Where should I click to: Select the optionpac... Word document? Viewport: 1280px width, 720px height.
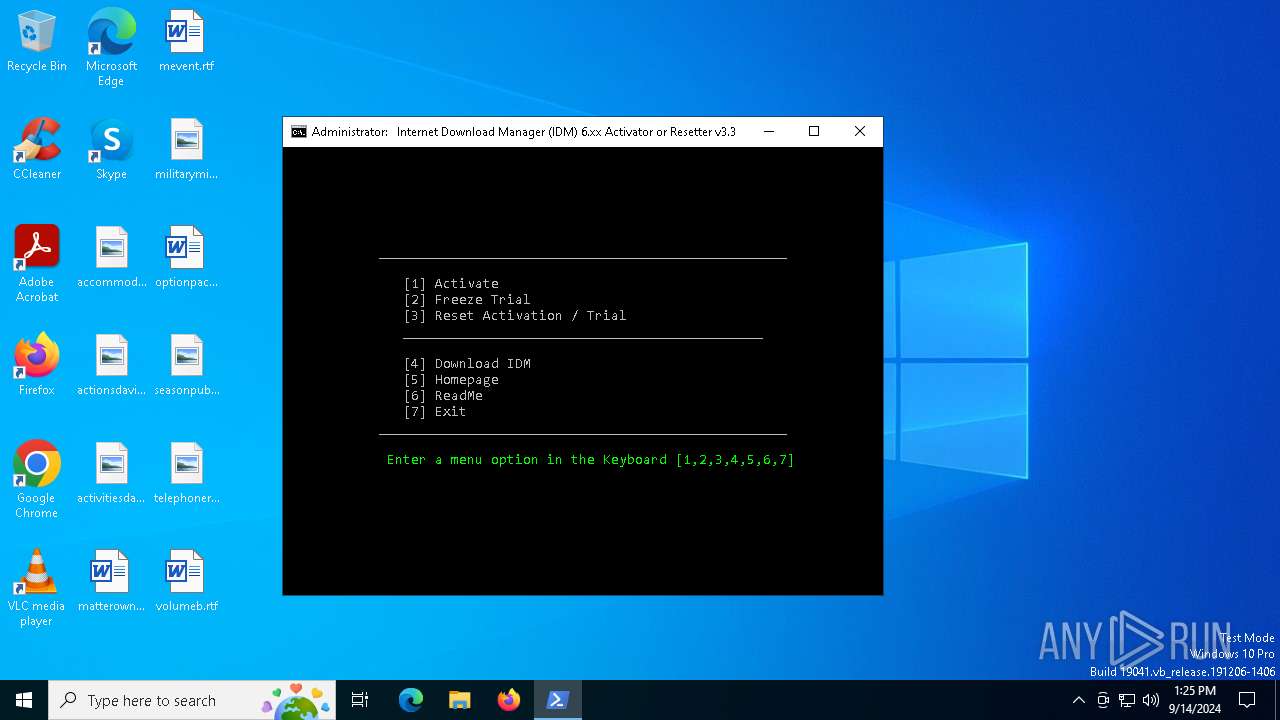pos(186,257)
